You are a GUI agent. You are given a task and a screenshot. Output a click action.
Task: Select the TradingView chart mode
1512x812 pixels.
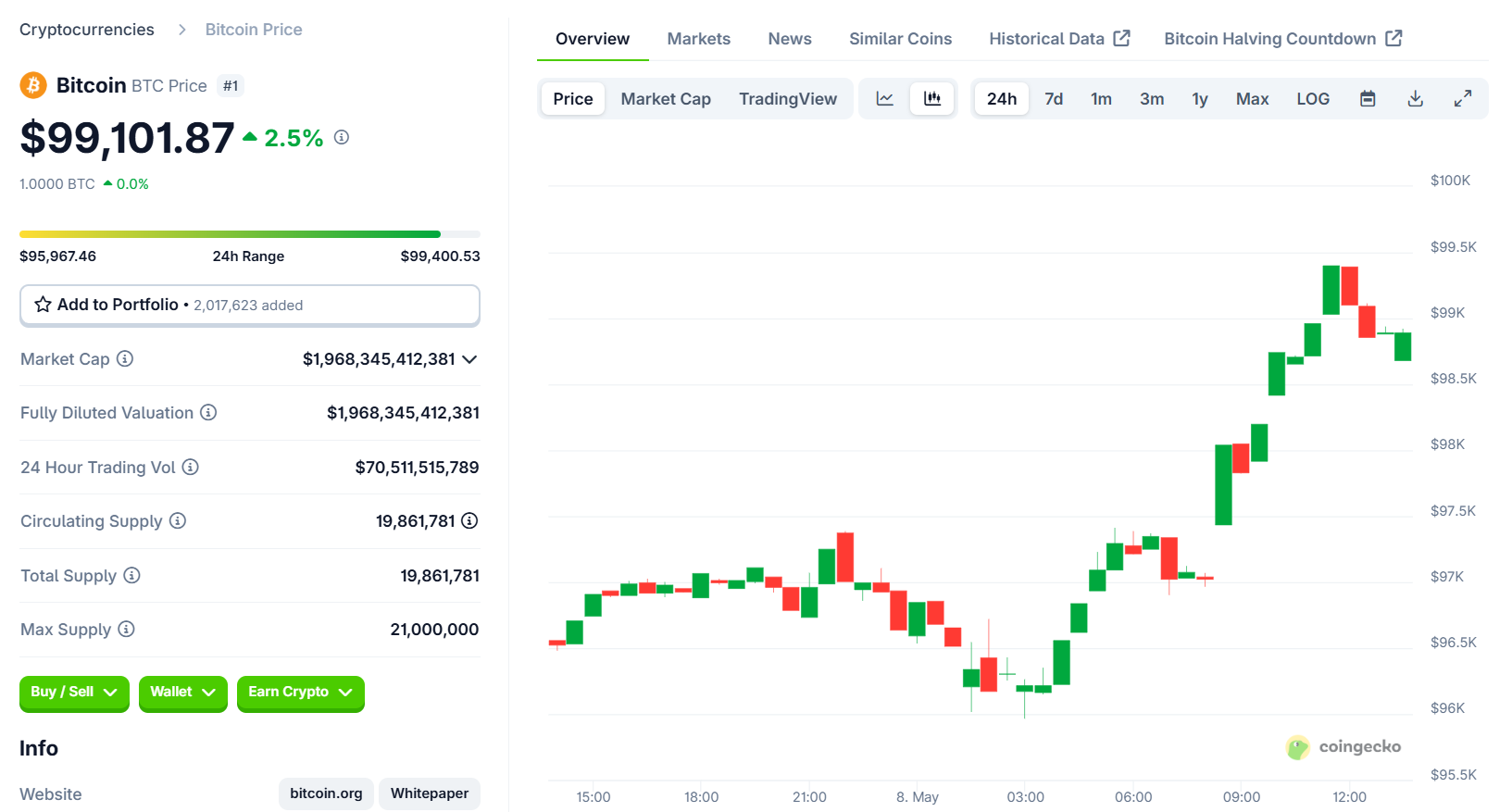pyautogui.click(x=788, y=98)
